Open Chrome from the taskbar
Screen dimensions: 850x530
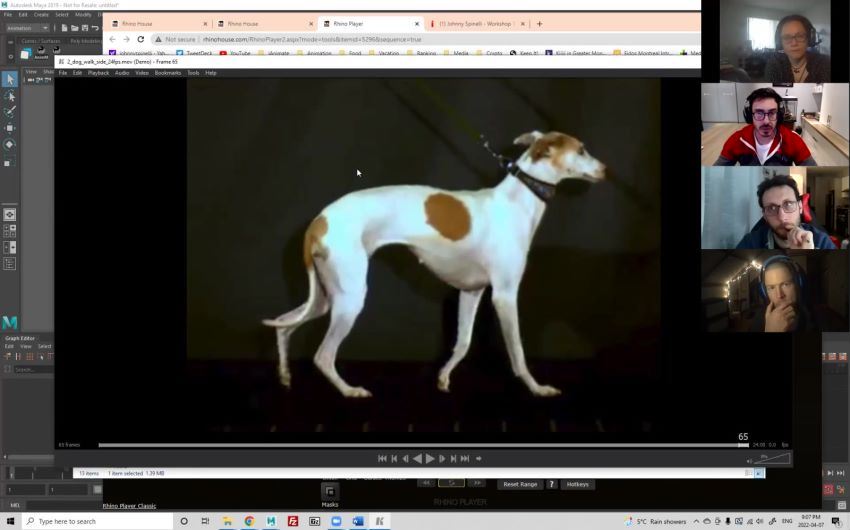[249, 521]
